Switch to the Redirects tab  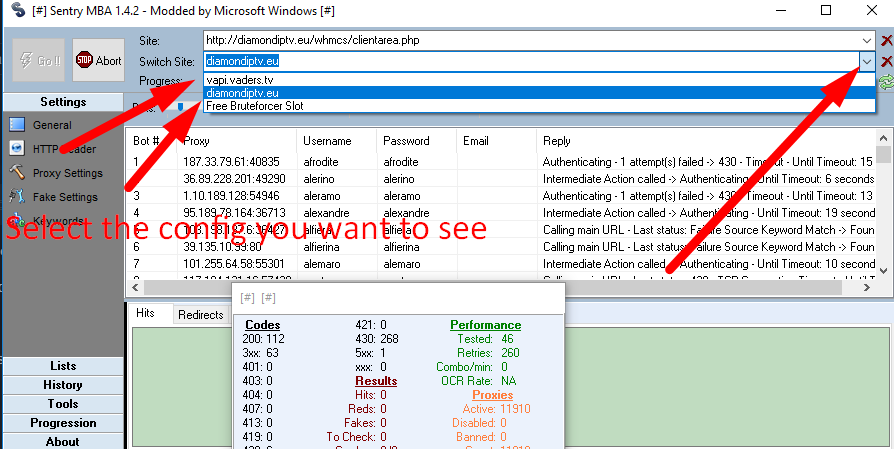(x=200, y=314)
